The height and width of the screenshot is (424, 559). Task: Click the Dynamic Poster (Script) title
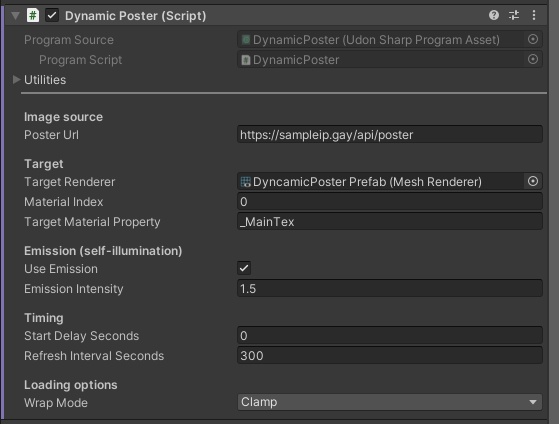(x=135, y=16)
